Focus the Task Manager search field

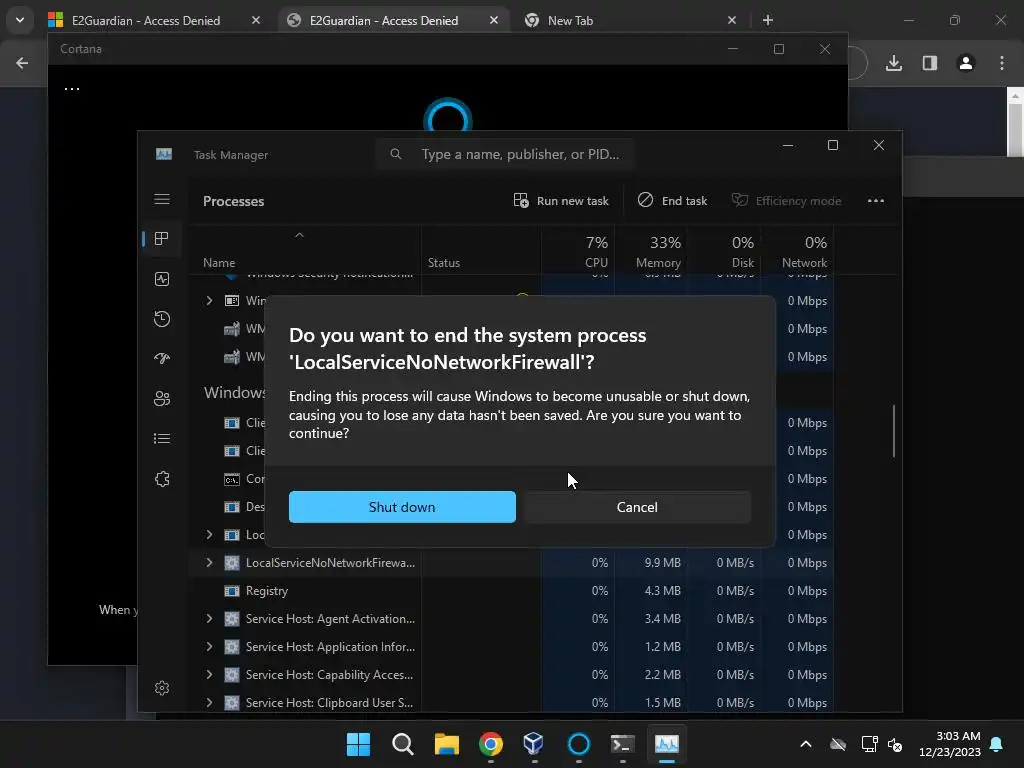505,154
